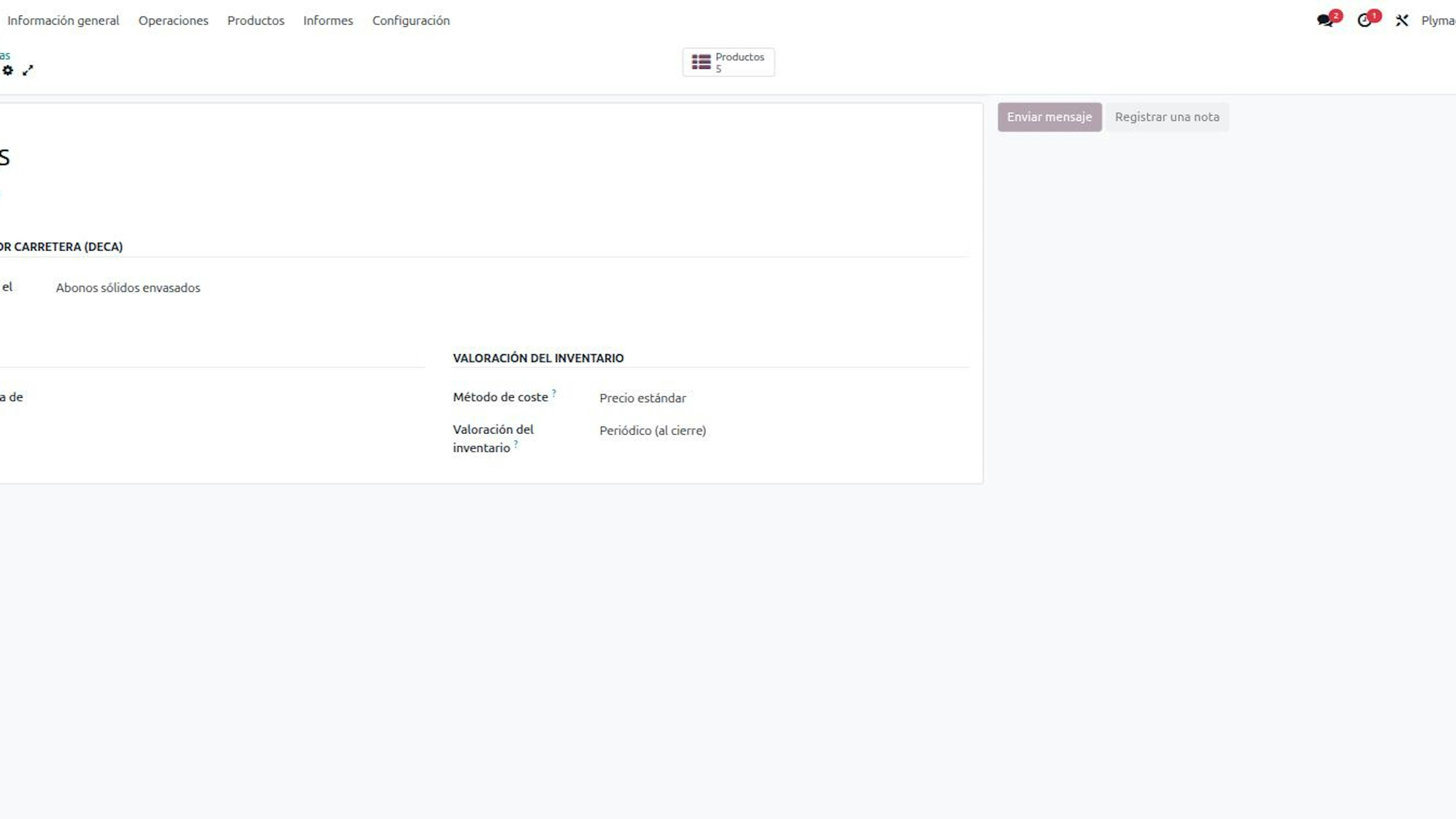Open the actions gear icon
Screen dimensions: 1456x819
point(8,70)
